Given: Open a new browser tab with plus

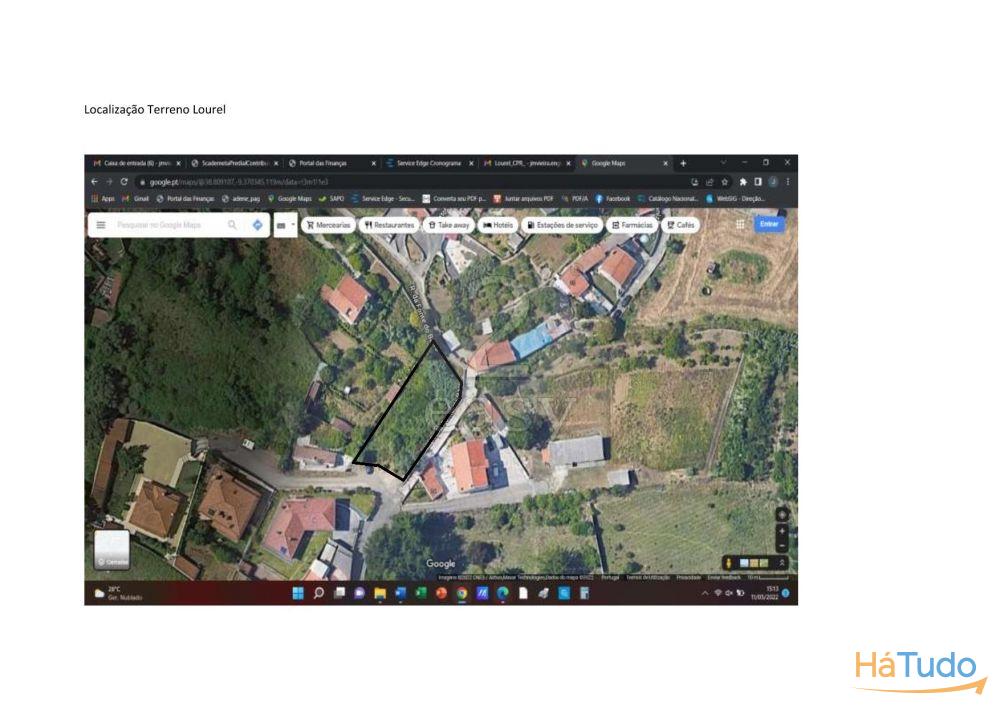Looking at the screenshot, I should click(683, 163).
